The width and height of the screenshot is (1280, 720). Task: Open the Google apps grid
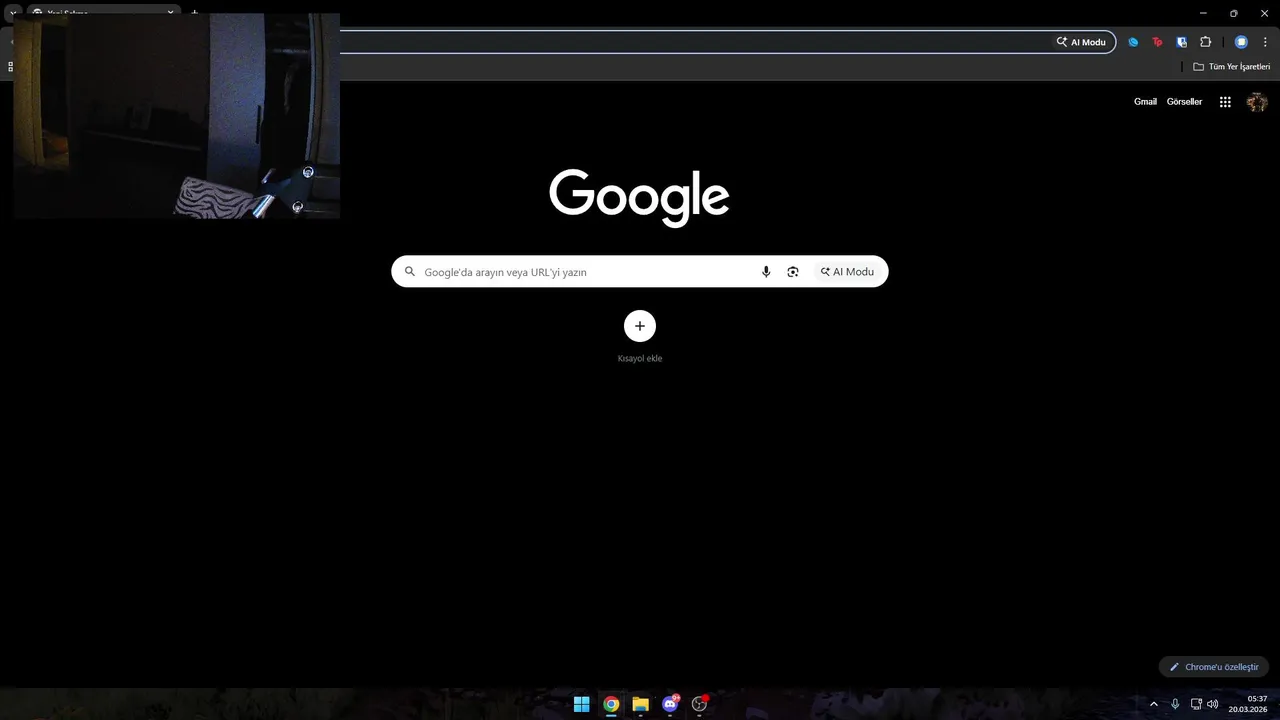1225,102
